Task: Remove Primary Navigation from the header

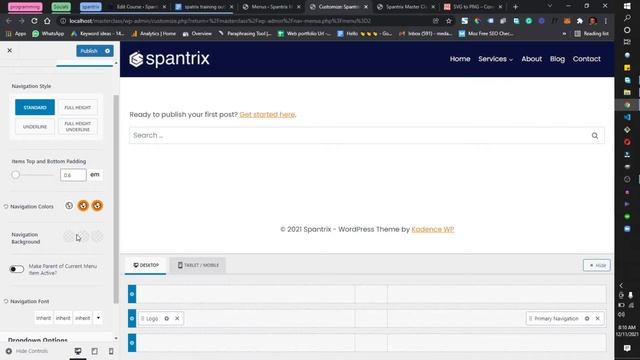Action: 598,318
